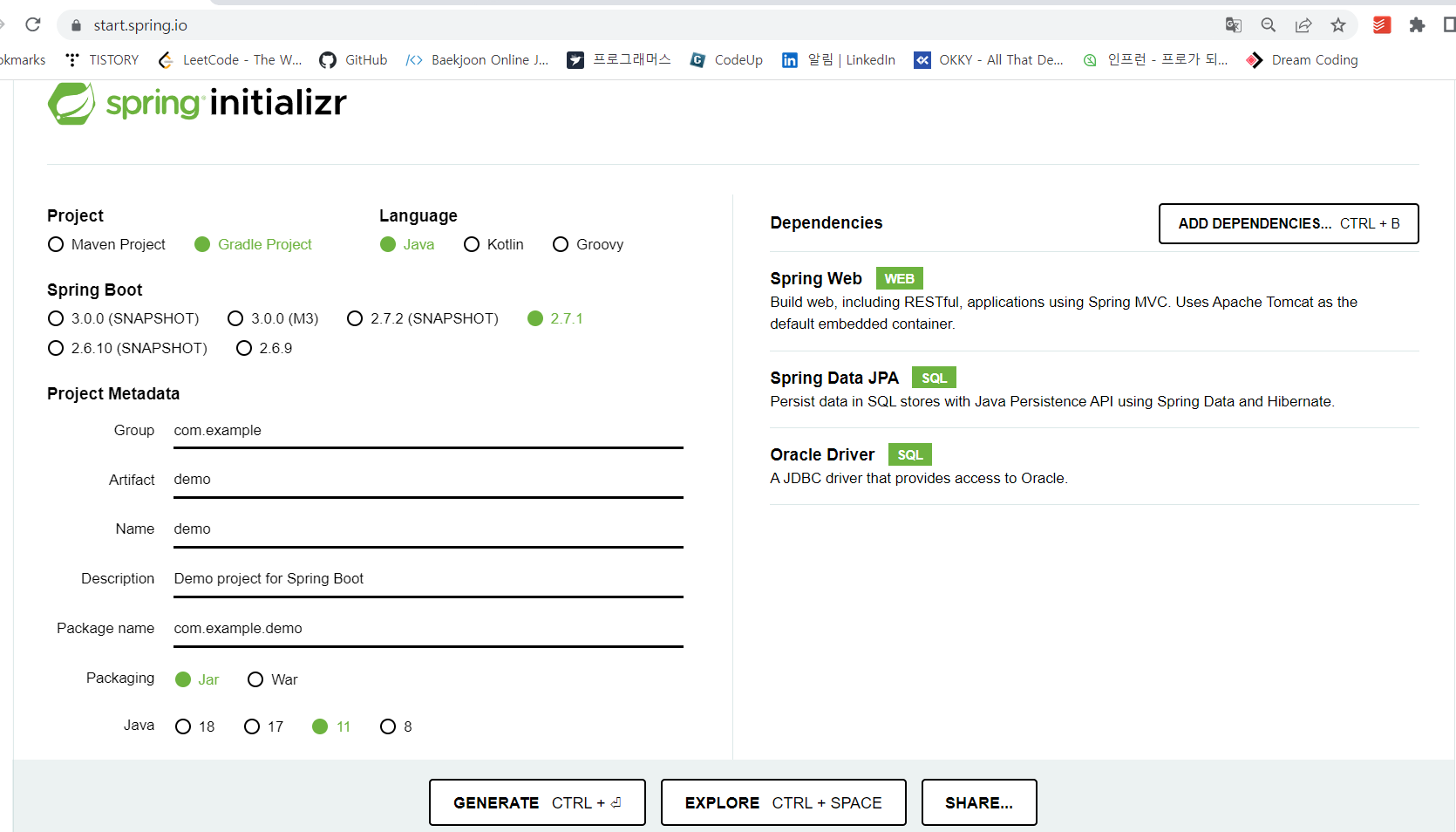
Task: Open the Google Translate icon
Action: coord(1233,25)
